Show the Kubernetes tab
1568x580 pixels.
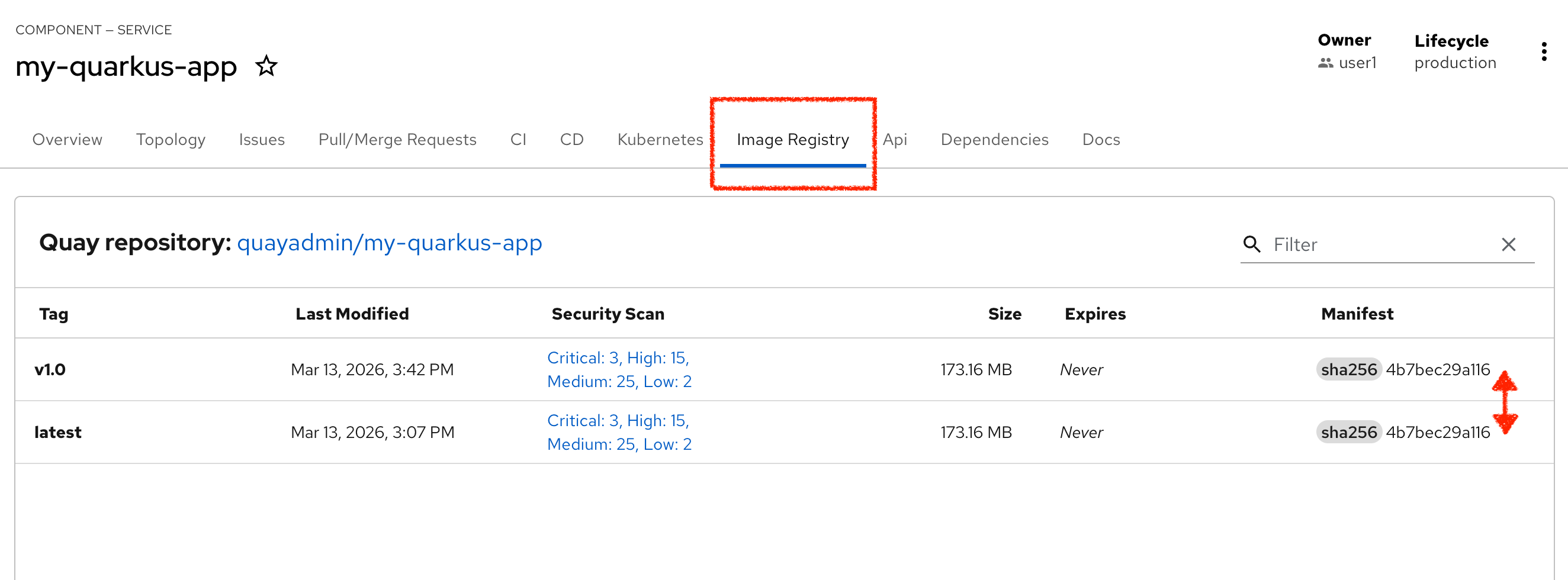[x=660, y=139]
